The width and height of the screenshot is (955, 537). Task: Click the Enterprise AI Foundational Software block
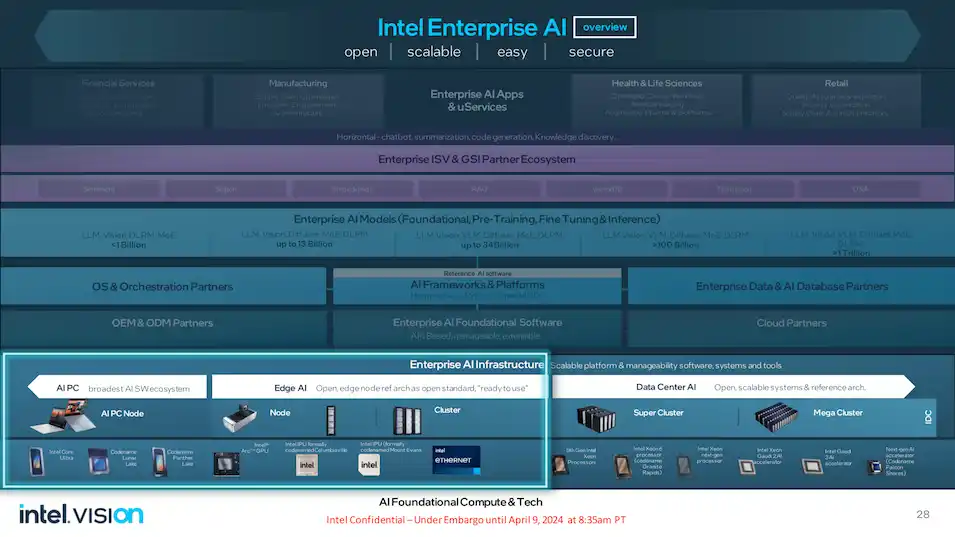coord(478,328)
